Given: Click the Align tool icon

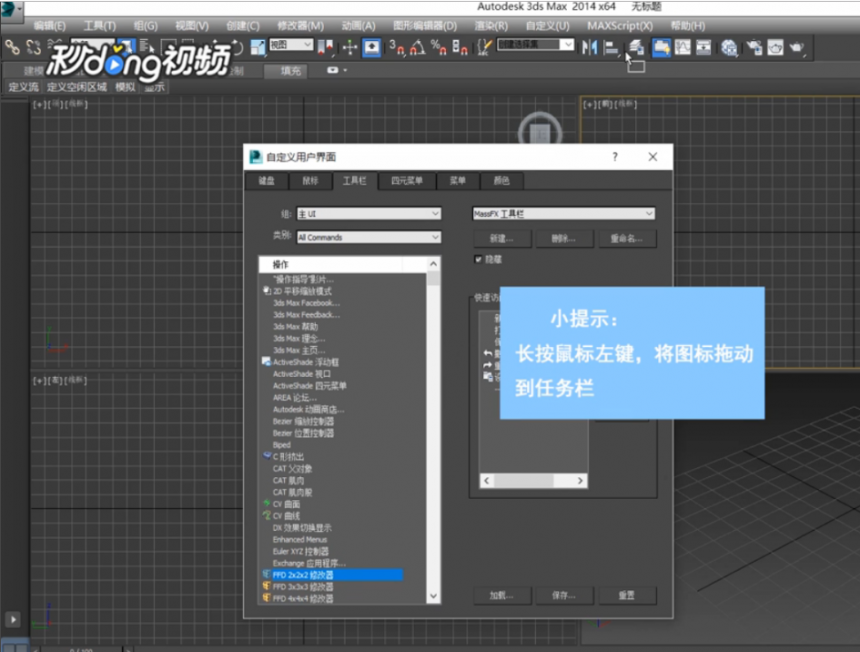Looking at the screenshot, I should click(610, 48).
